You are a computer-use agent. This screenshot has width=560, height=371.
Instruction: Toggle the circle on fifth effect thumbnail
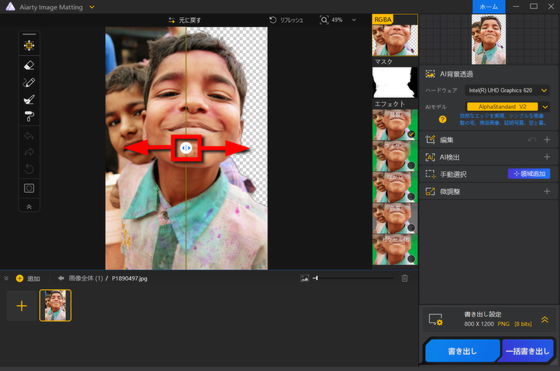(x=411, y=259)
